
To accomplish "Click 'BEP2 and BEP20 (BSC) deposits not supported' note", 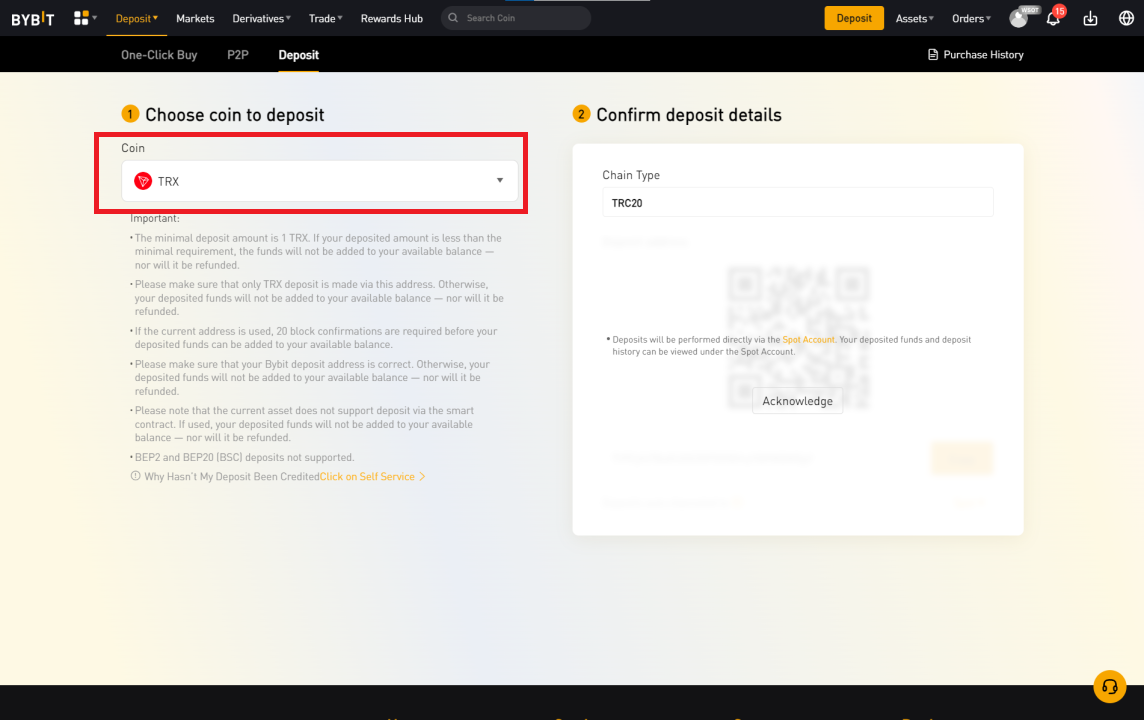I will pos(244,457).
